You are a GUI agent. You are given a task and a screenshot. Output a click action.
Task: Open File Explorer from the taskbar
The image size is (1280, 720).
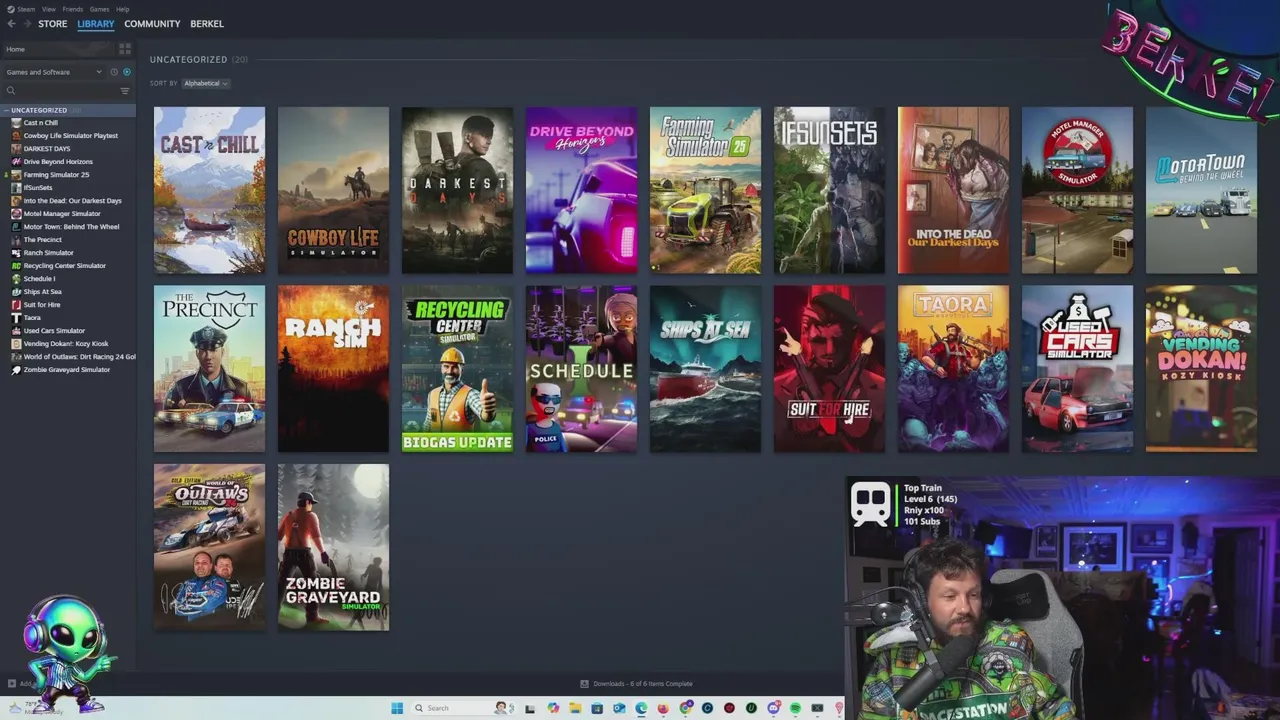click(575, 708)
